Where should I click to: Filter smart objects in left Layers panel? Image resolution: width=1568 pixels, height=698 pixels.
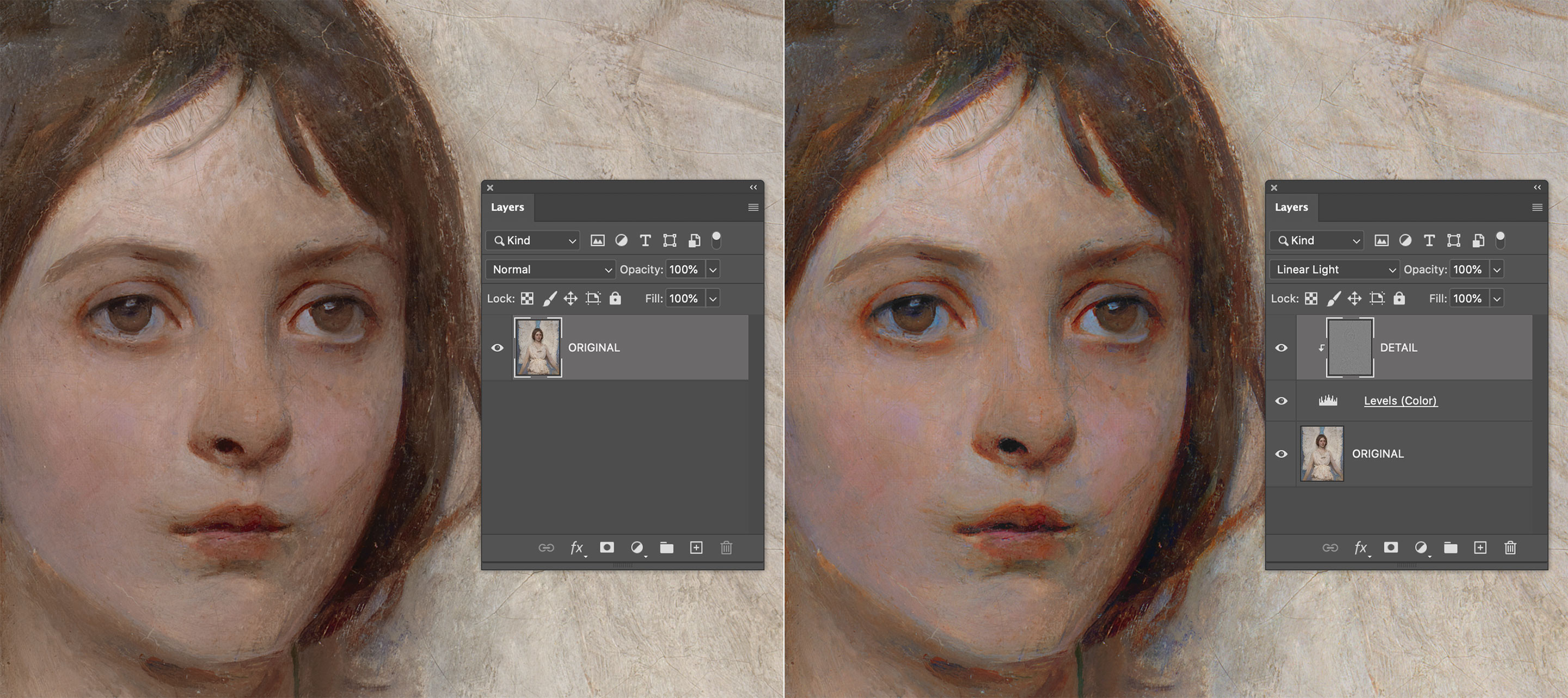click(x=694, y=240)
